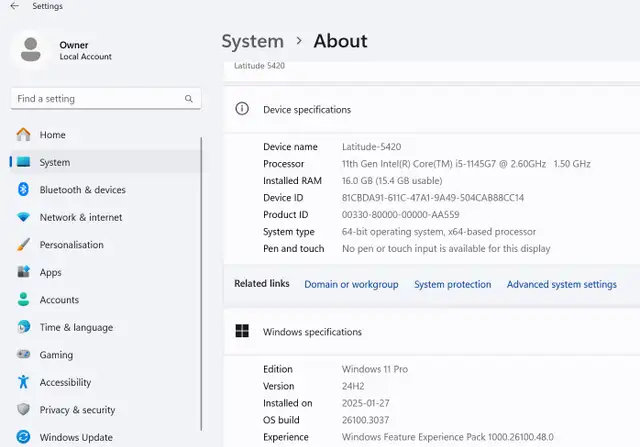Open Privacy & security settings
The width and height of the screenshot is (640, 447).
click(x=106, y=410)
